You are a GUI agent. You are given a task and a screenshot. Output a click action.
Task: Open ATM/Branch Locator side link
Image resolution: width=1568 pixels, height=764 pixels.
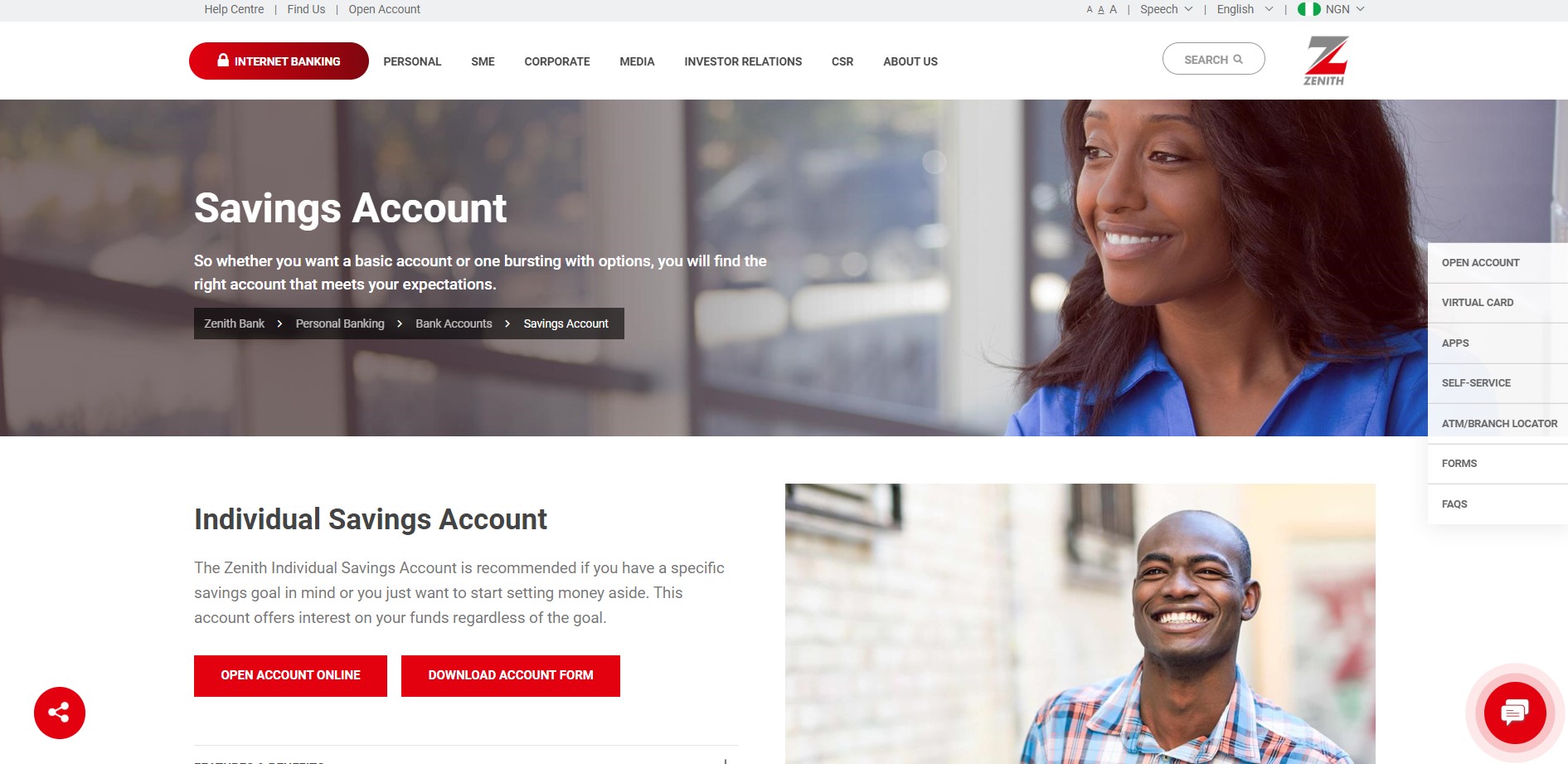pyautogui.click(x=1499, y=424)
